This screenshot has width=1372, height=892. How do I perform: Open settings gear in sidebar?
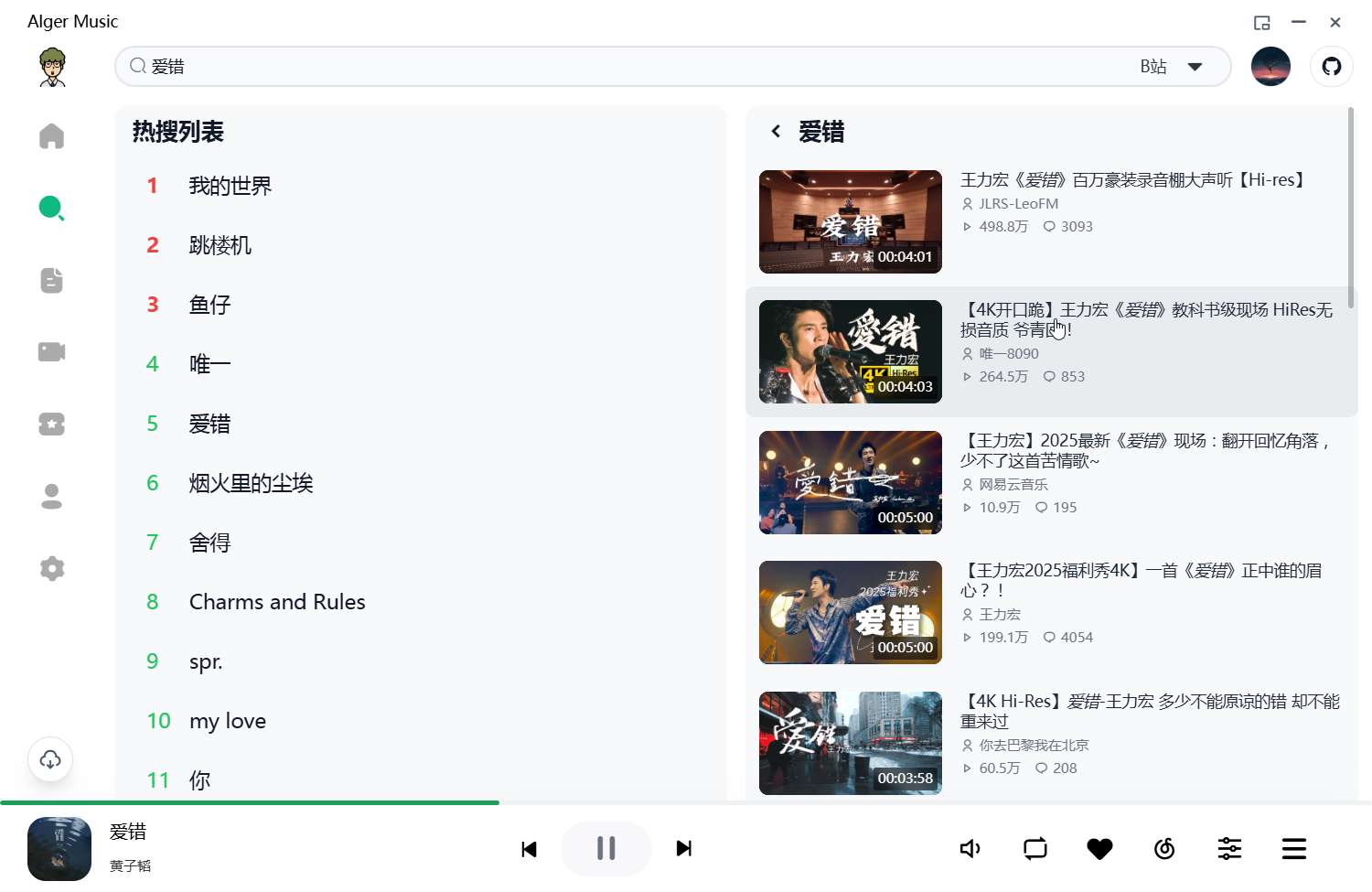52,568
